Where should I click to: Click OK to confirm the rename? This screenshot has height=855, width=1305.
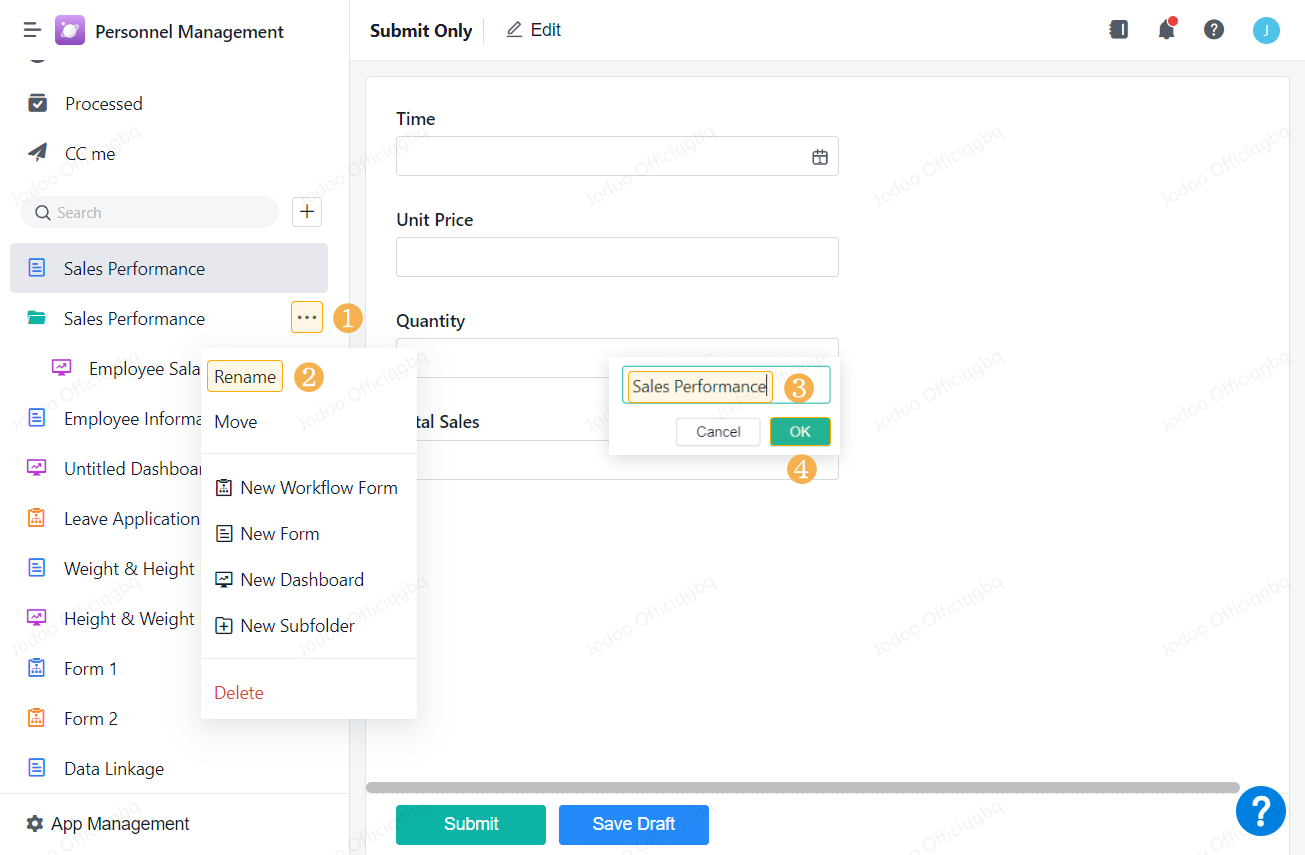point(800,431)
